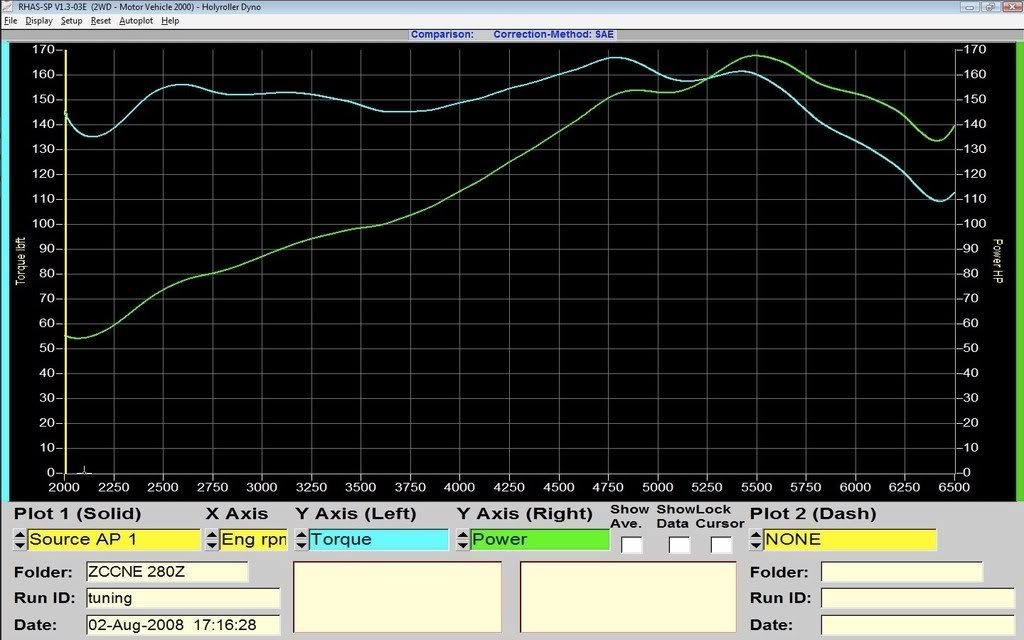Image resolution: width=1024 pixels, height=640 pixels.
Task: Open the Setup menu
Action: (x=71, y=21)
